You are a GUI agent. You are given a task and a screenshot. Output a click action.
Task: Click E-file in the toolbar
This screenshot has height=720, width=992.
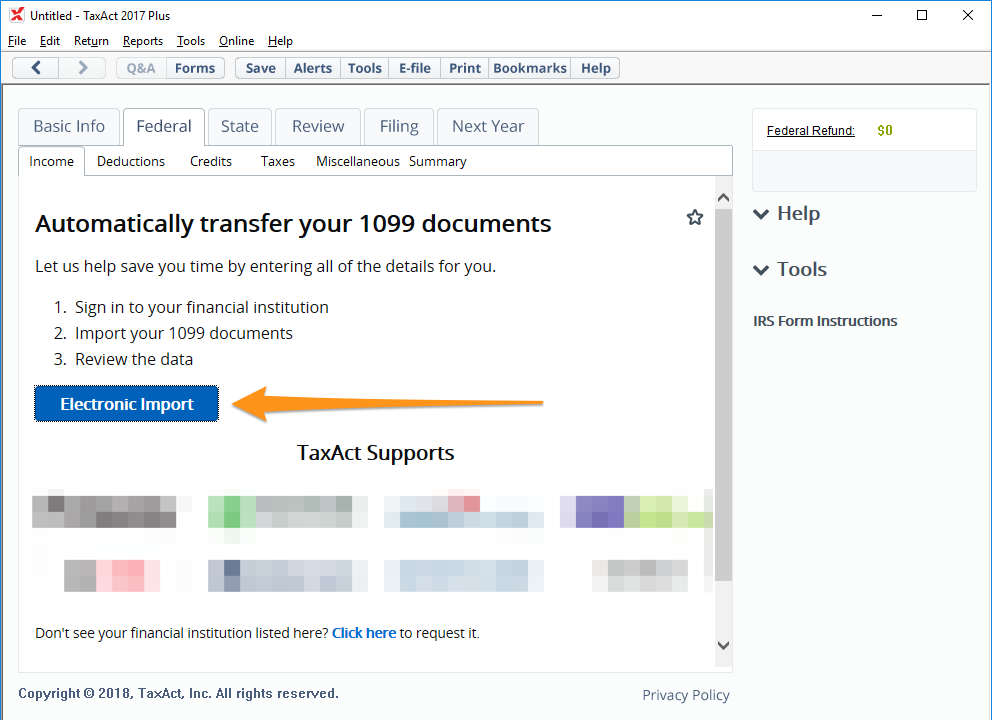pos(415,68)
